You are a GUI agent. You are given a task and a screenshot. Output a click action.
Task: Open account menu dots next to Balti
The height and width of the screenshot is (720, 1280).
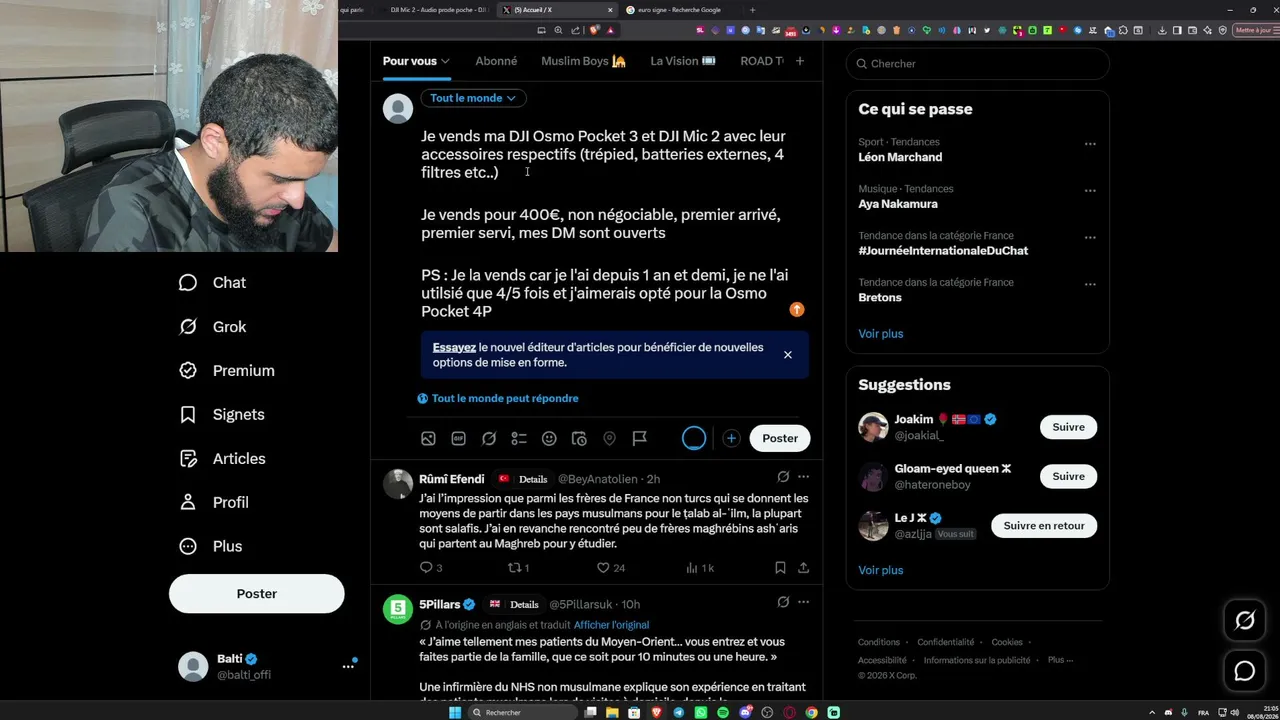click(348, 666)
